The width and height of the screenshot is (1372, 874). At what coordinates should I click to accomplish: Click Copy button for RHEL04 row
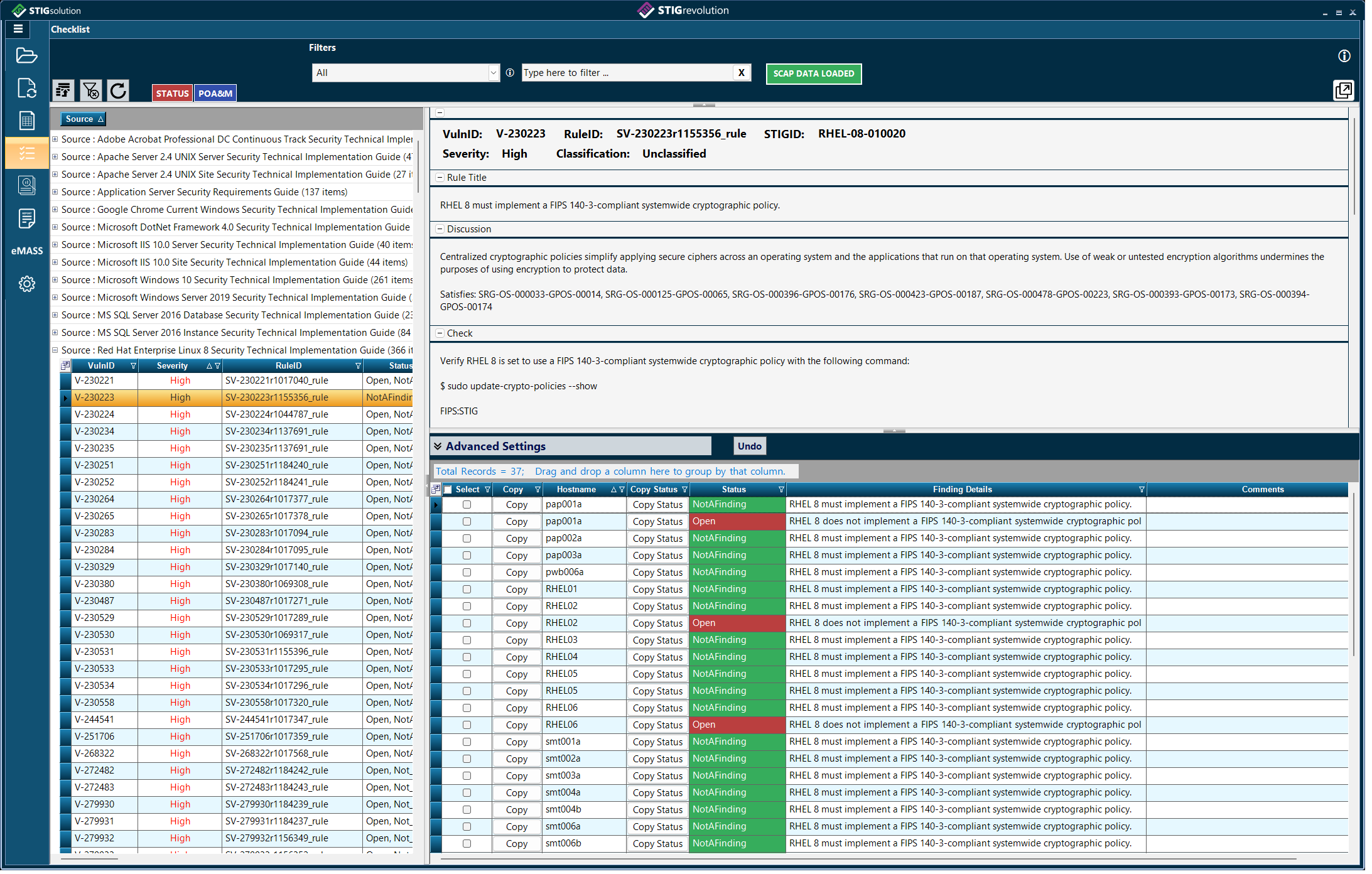517,657
